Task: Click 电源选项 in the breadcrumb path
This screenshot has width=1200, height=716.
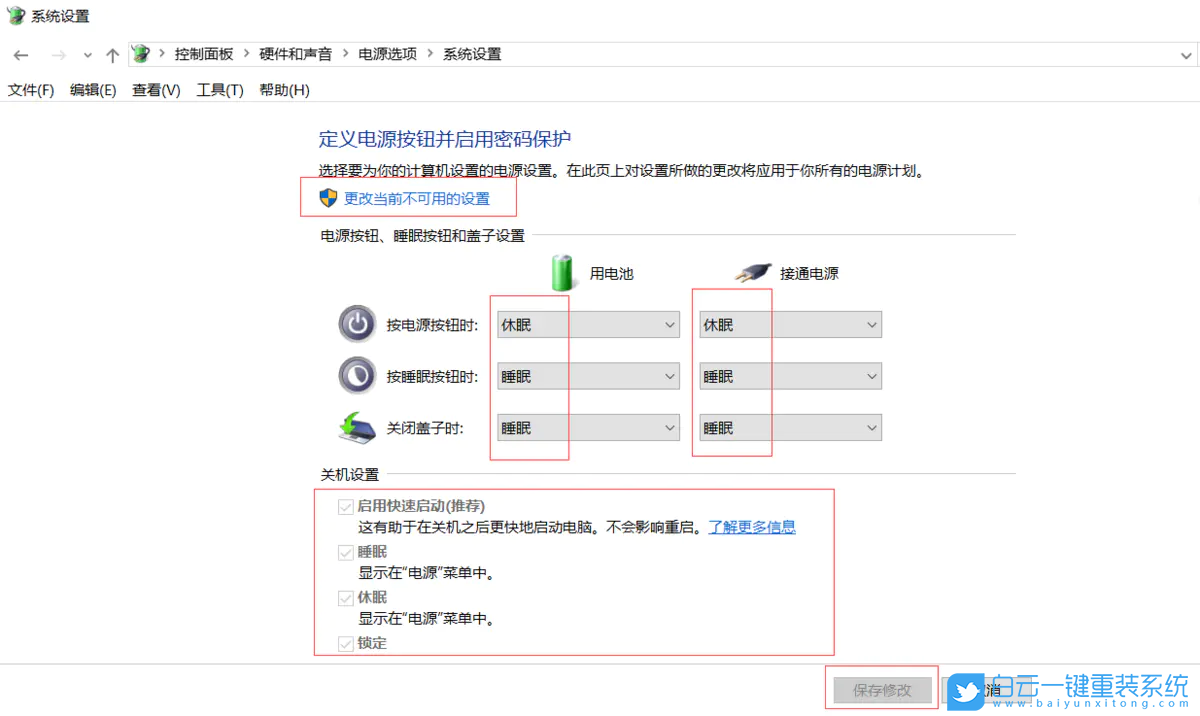Action: pos(387,53)
